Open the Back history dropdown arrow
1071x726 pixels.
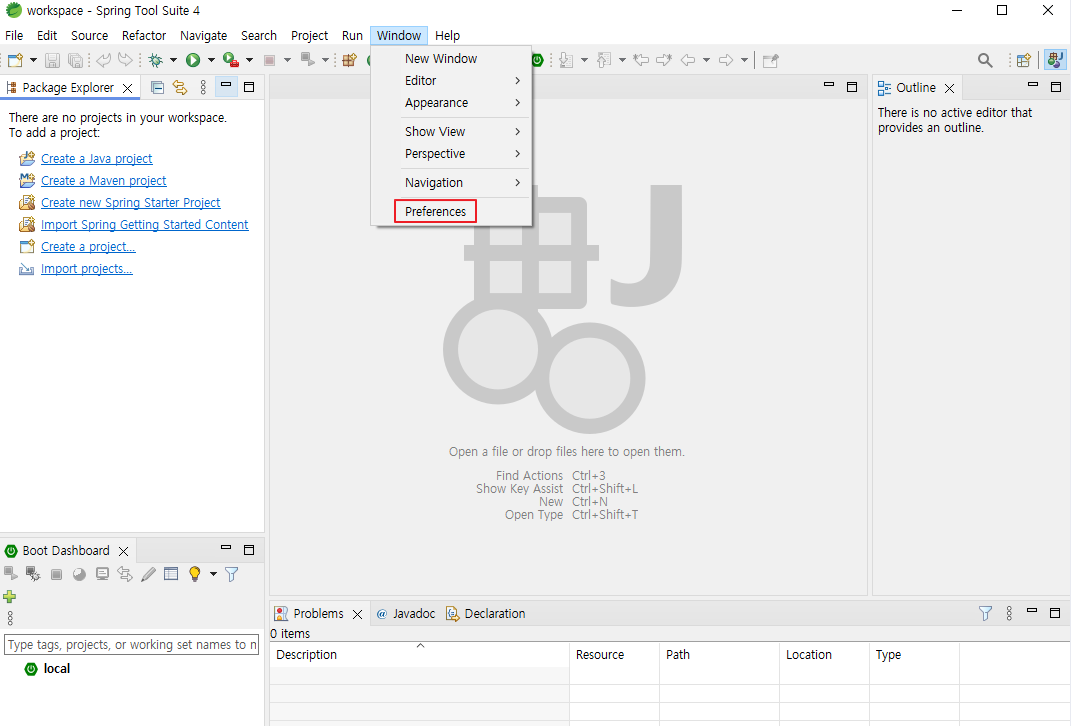pyautogui.click(x=706, y=60)
